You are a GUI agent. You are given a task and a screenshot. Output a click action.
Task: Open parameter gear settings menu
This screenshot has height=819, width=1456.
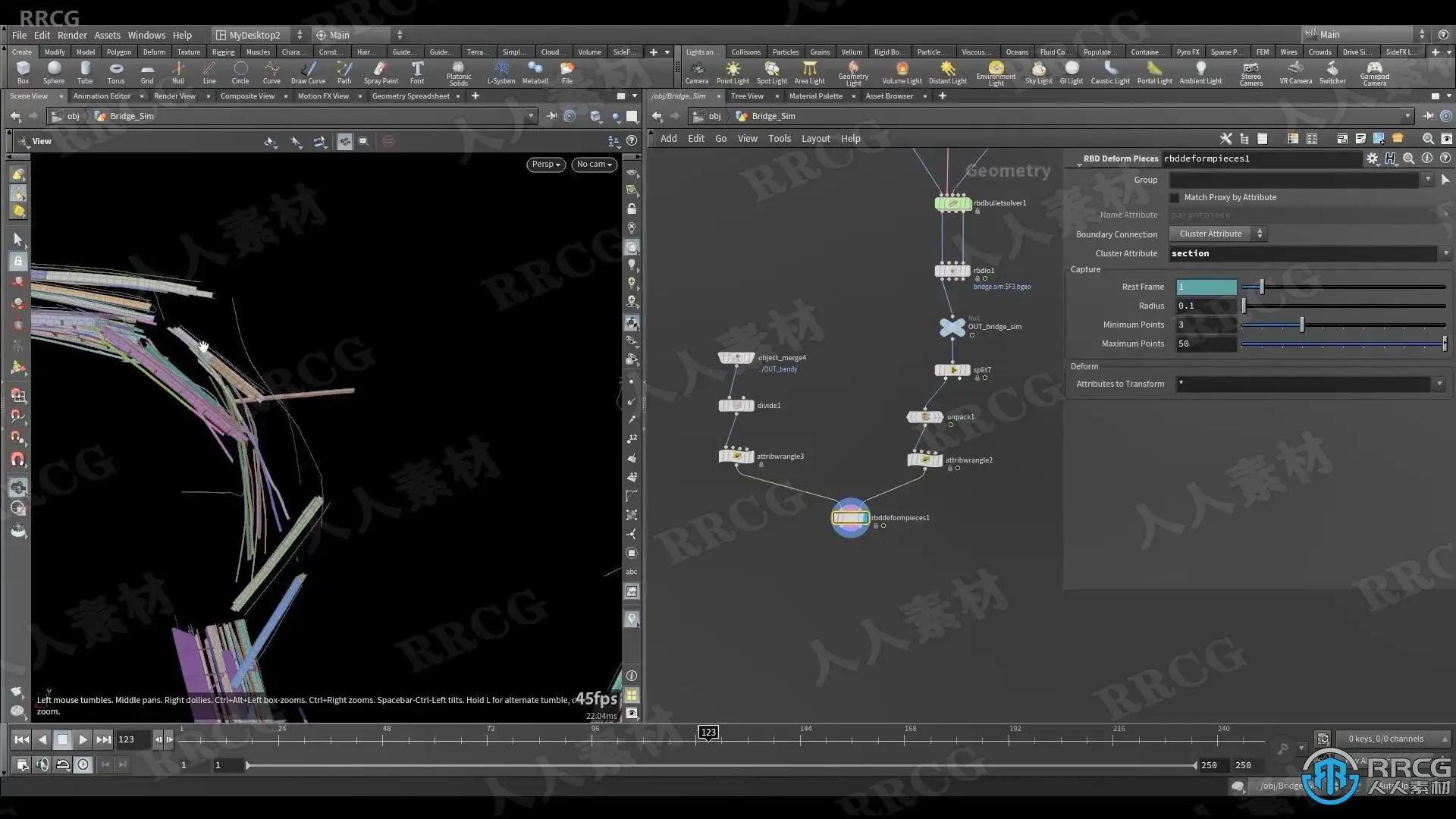click(1372, 158)
